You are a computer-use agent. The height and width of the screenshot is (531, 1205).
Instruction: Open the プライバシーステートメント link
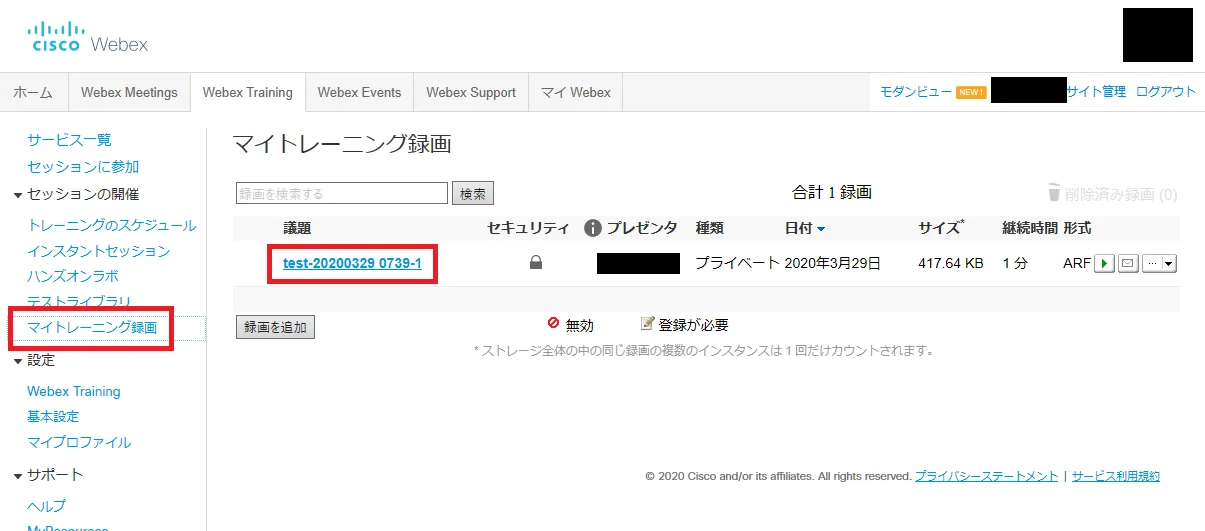click(986, 477)
